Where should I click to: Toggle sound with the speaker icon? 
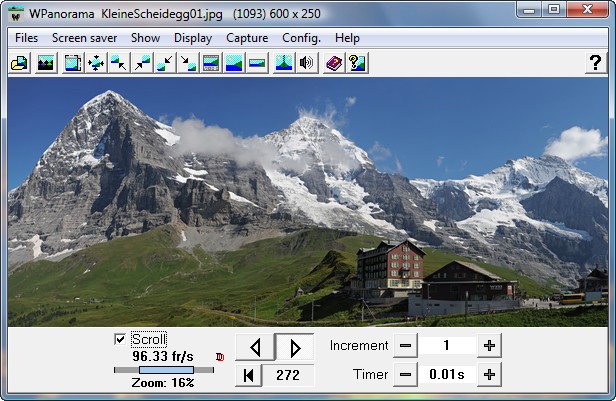coord(307,63)
